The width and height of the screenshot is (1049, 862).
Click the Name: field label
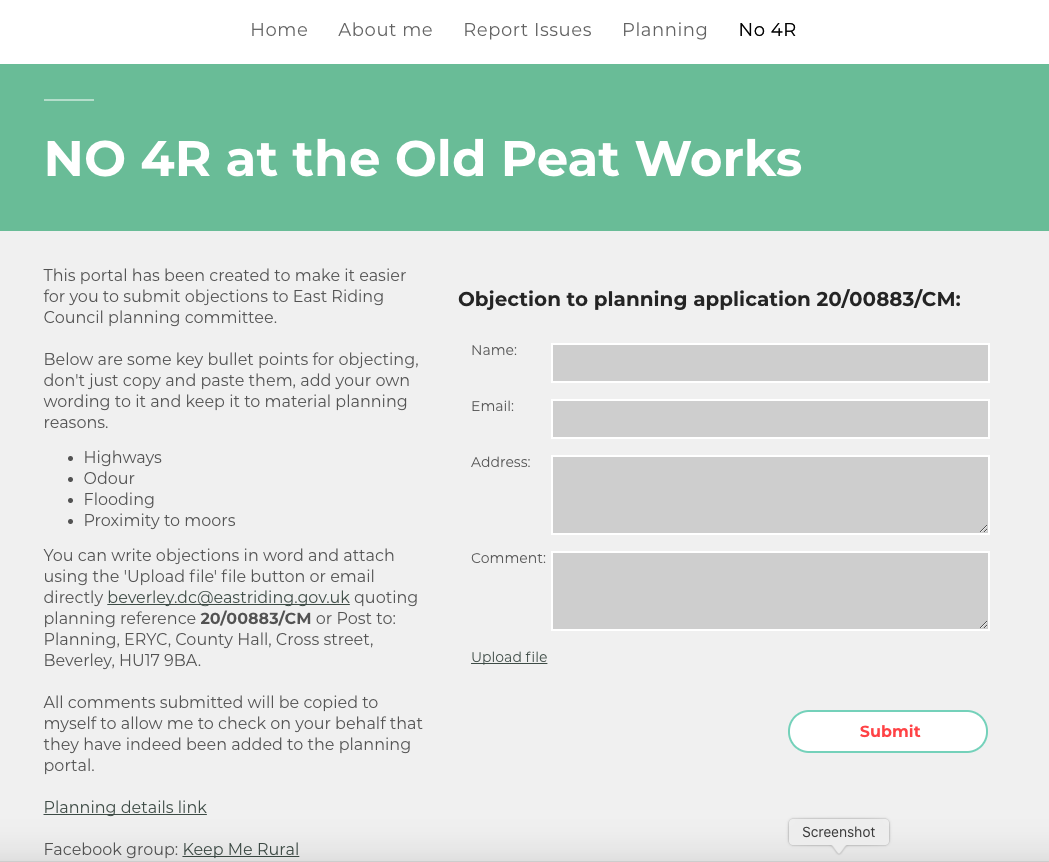(494, 350)
